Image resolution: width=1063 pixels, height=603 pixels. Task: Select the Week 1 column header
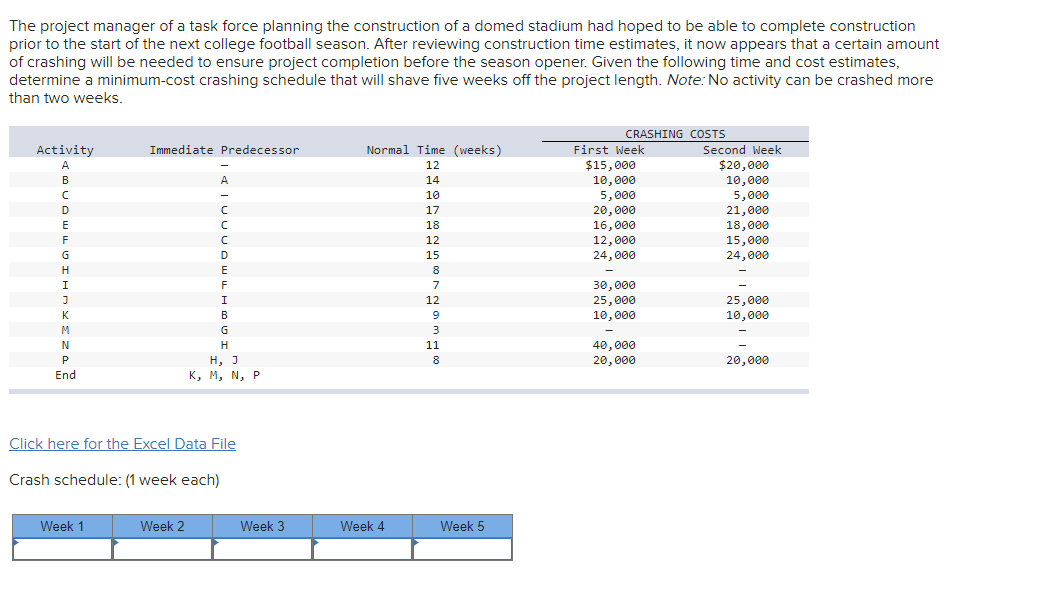62,526
